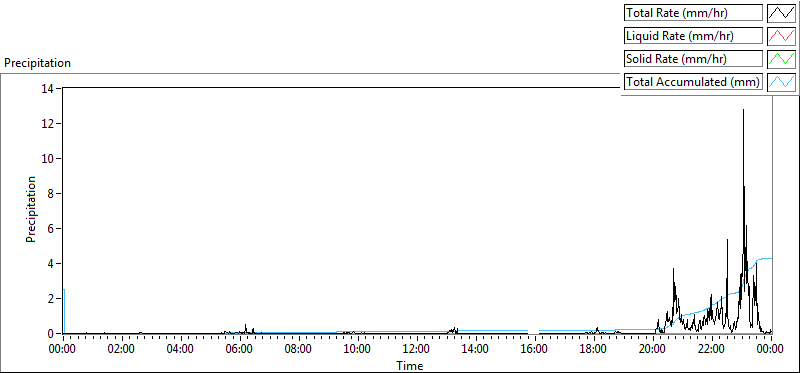Screen dimensions: 800x373
Task: Click the x-axis tick label 06:00
Action: (x=240, y=350)
